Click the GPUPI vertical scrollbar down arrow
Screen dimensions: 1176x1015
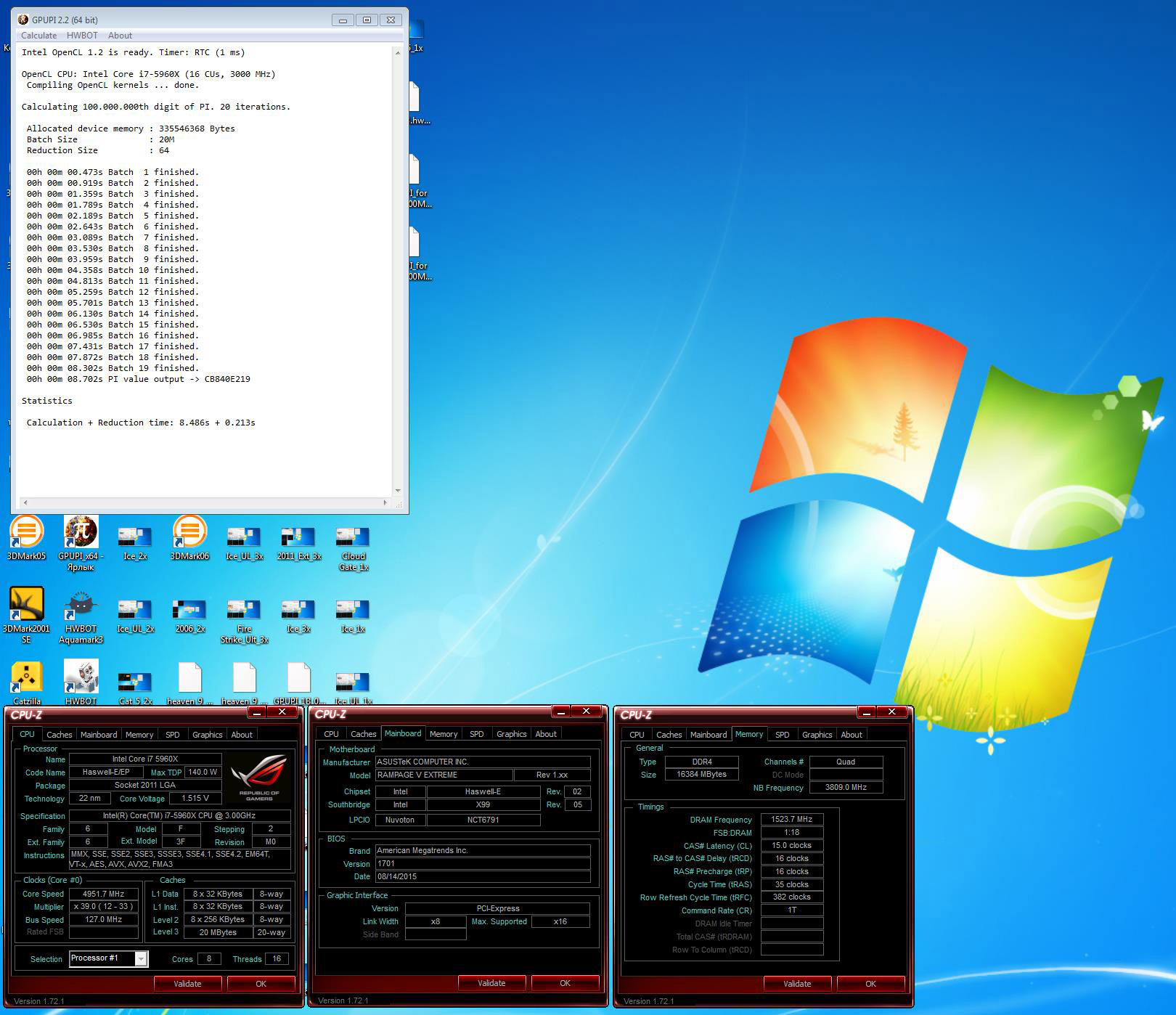click(x=397, y=491)
